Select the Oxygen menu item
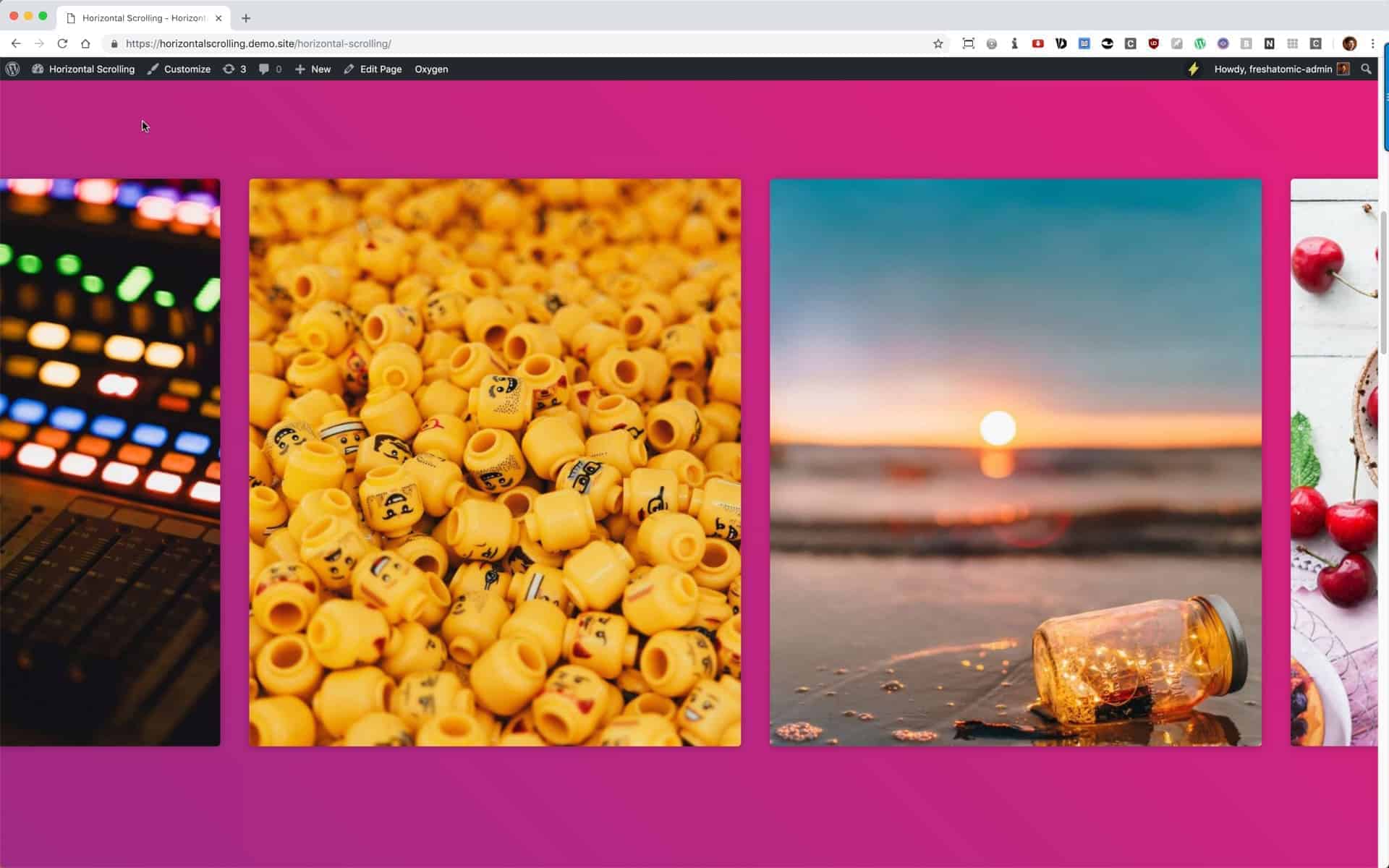Image resolution: width=1389 pixels, height=868 pixels. (x=431, y=69)
